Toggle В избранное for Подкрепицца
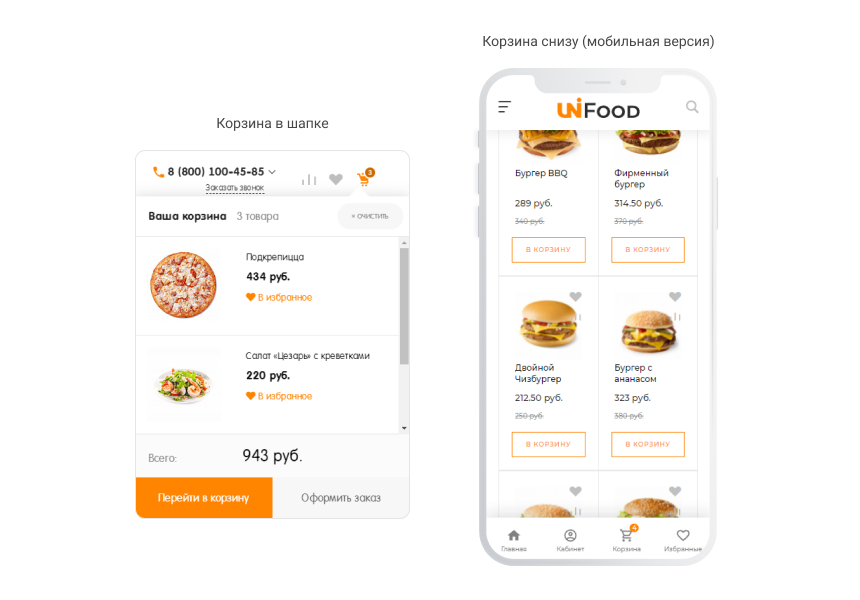The image size is (860, 600). pyautogui.click(x=279, y=297)
